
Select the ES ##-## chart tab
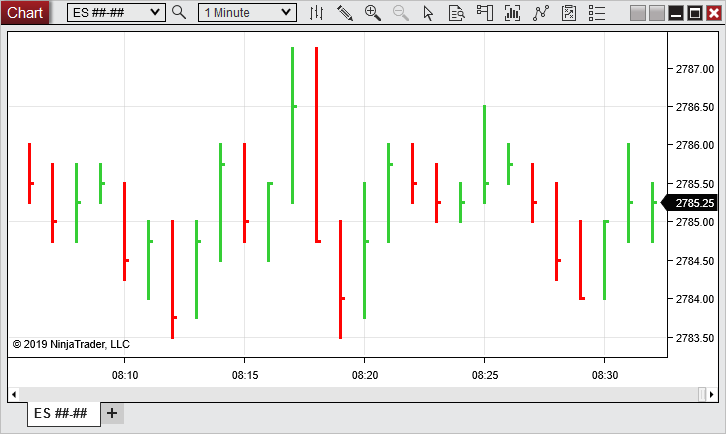click(x=61, y=413)
